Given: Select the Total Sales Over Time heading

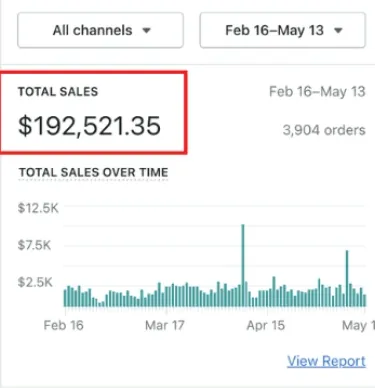Looking at the screenshot, I should [x=93, y=173].
